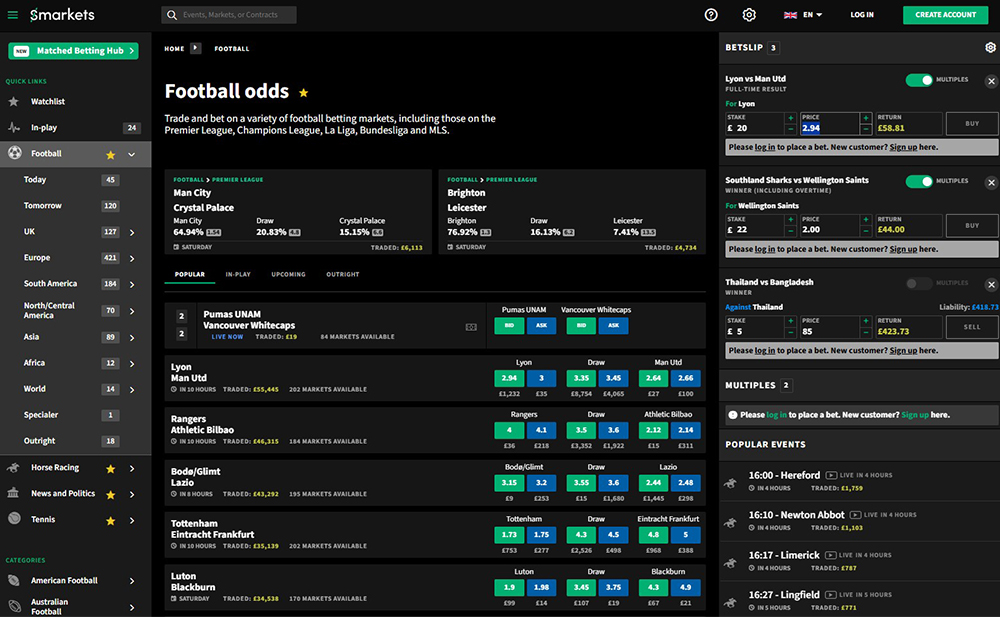
Task: Click the Smarkets logo
Action: [x=62, y=15]
